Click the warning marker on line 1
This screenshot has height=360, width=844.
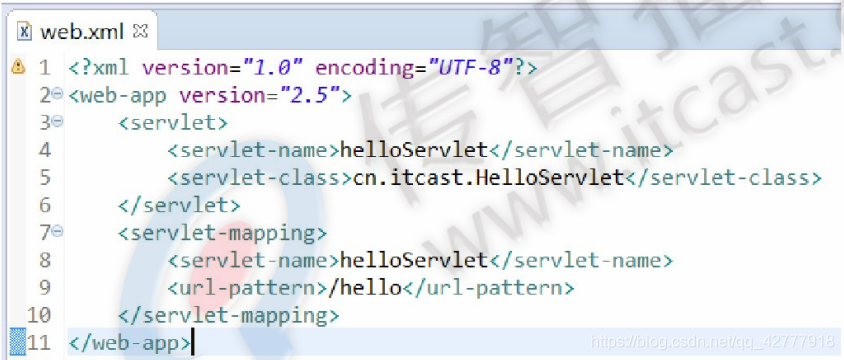pyautogui.click(x=18, y=67)
